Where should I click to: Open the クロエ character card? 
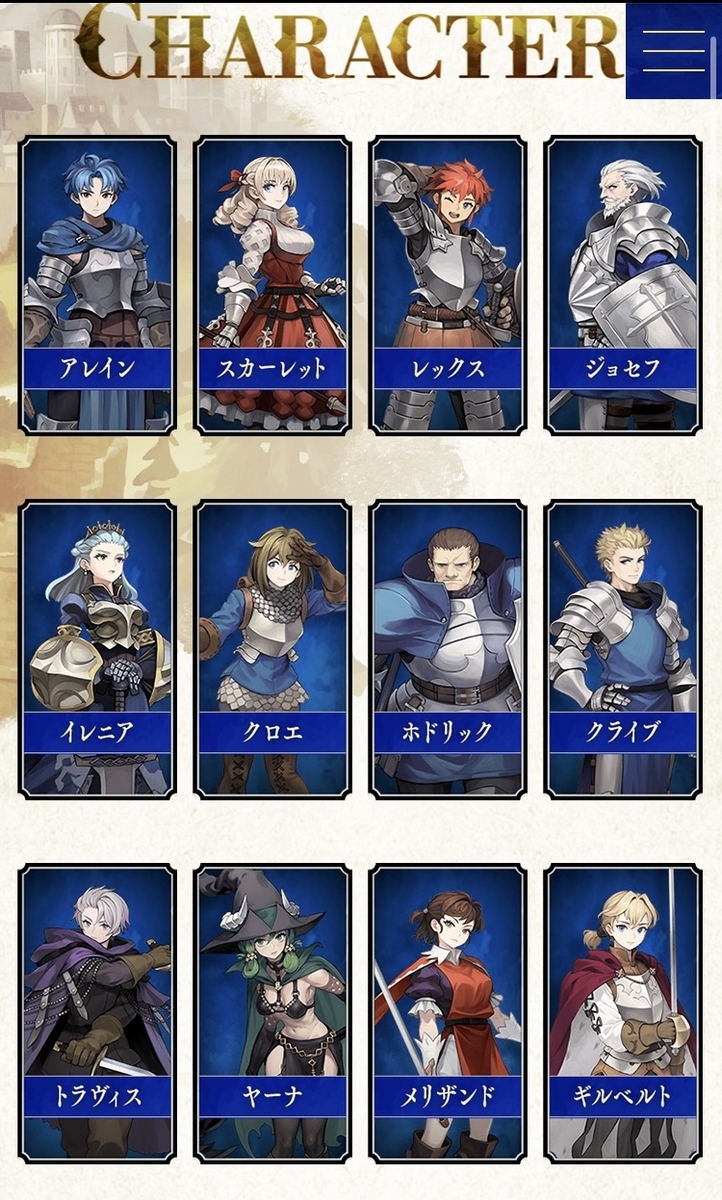pyautogui.click(x=273, y=649)
